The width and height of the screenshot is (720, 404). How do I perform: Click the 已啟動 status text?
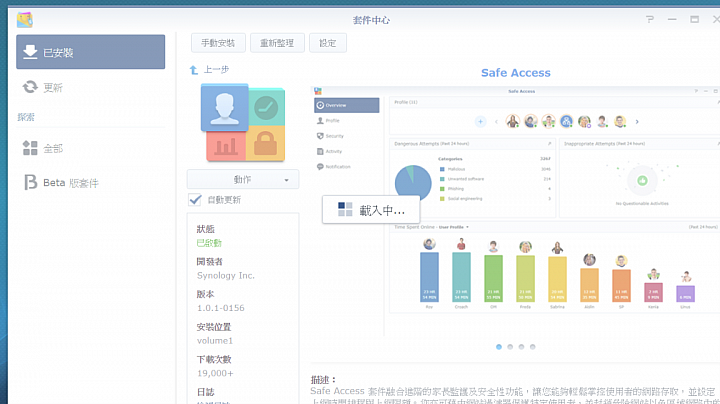pyautogui.click(x=209, y=243)
